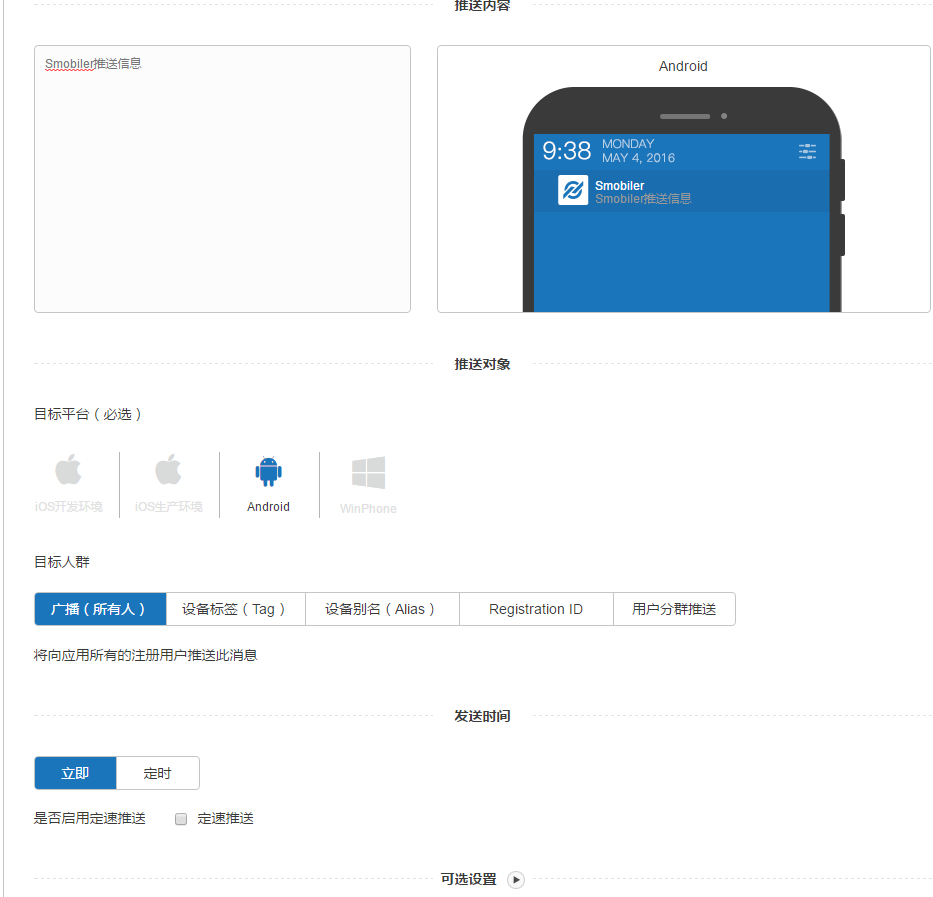Click the settings sliders icon in phone preview
933x897 pixels.
coord(807,151)
